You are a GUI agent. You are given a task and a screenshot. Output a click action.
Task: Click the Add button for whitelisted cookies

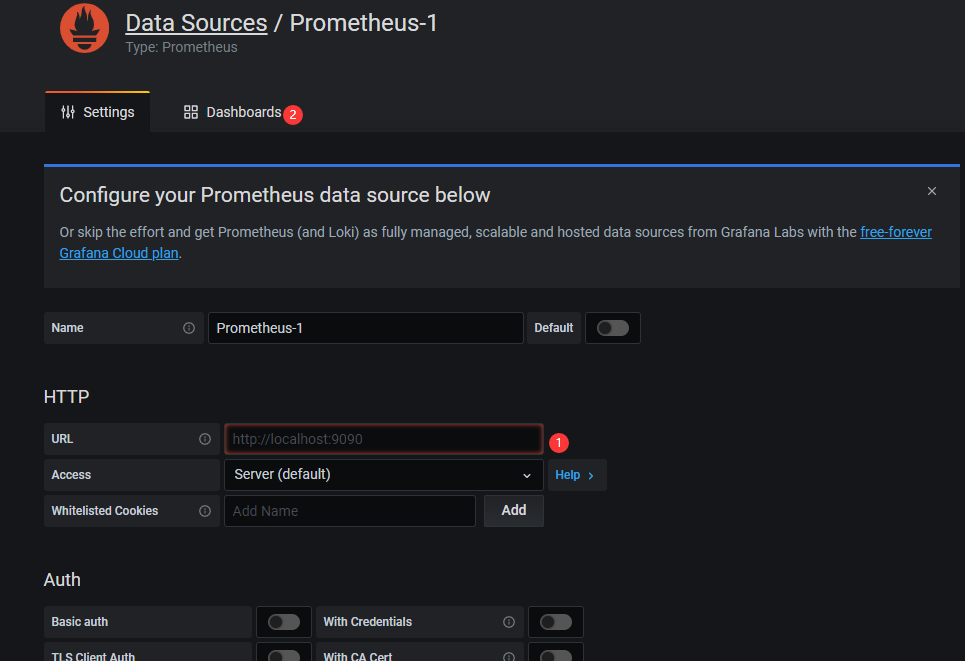(x=514, y=511)
